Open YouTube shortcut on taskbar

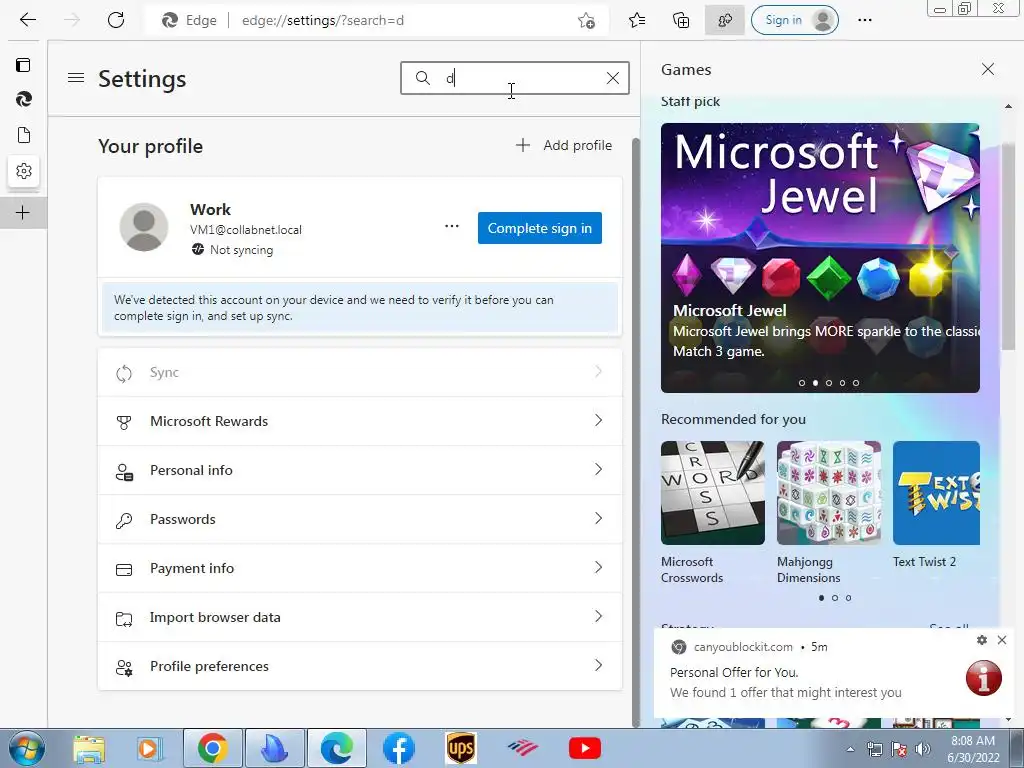[584, 748]
